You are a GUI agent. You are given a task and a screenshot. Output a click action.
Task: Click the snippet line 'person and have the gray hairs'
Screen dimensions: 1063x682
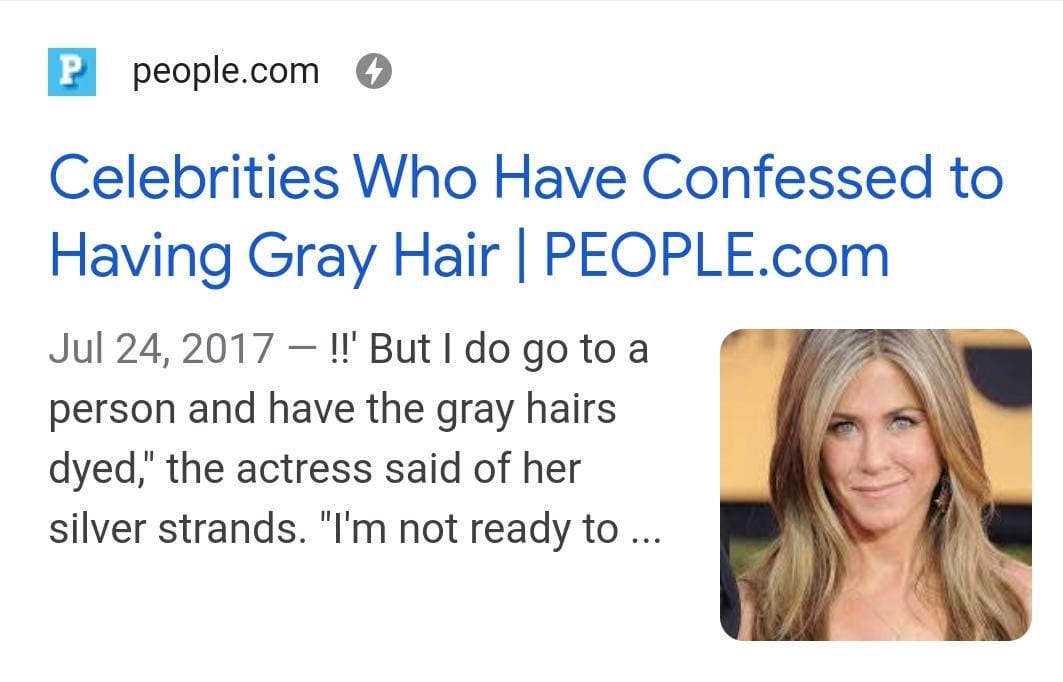[x=332, y=409]
